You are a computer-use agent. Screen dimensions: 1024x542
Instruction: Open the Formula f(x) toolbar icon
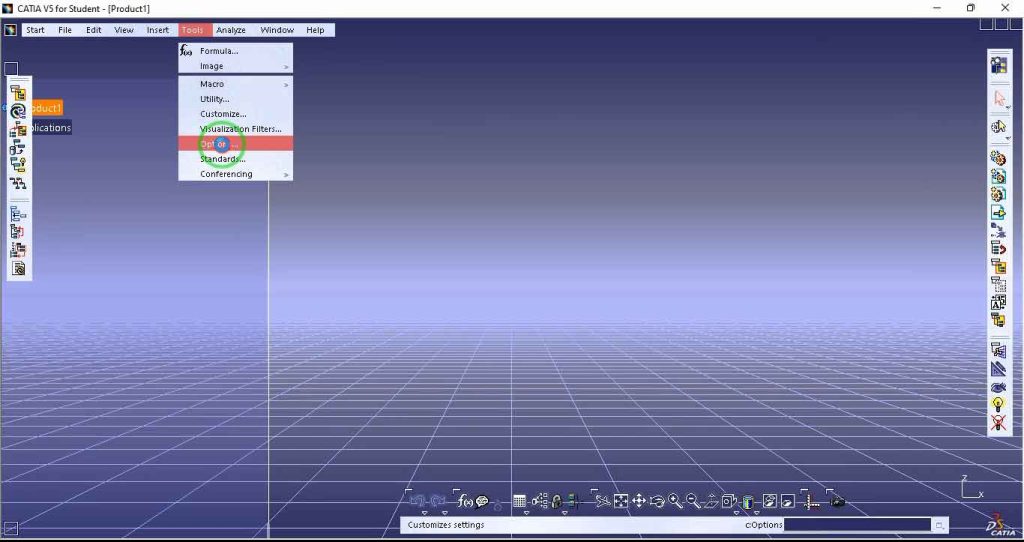[x=464, y=501]
